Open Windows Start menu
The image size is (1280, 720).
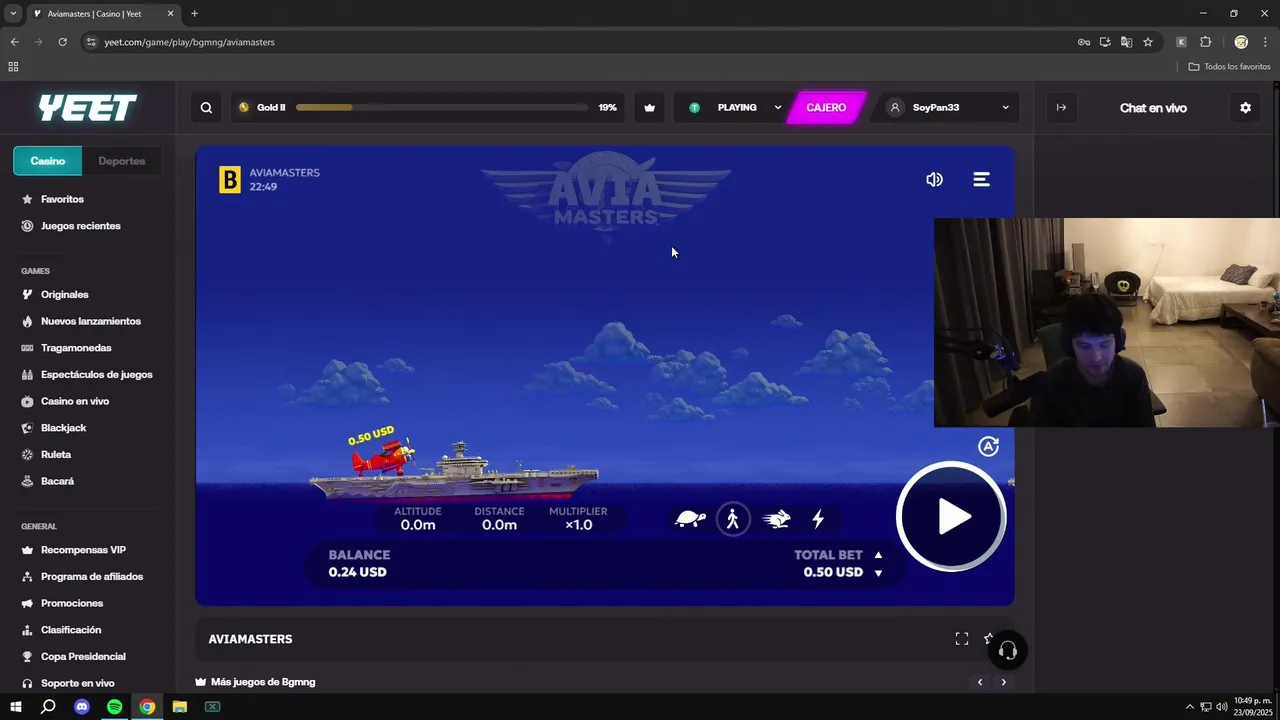coord(16,707)
